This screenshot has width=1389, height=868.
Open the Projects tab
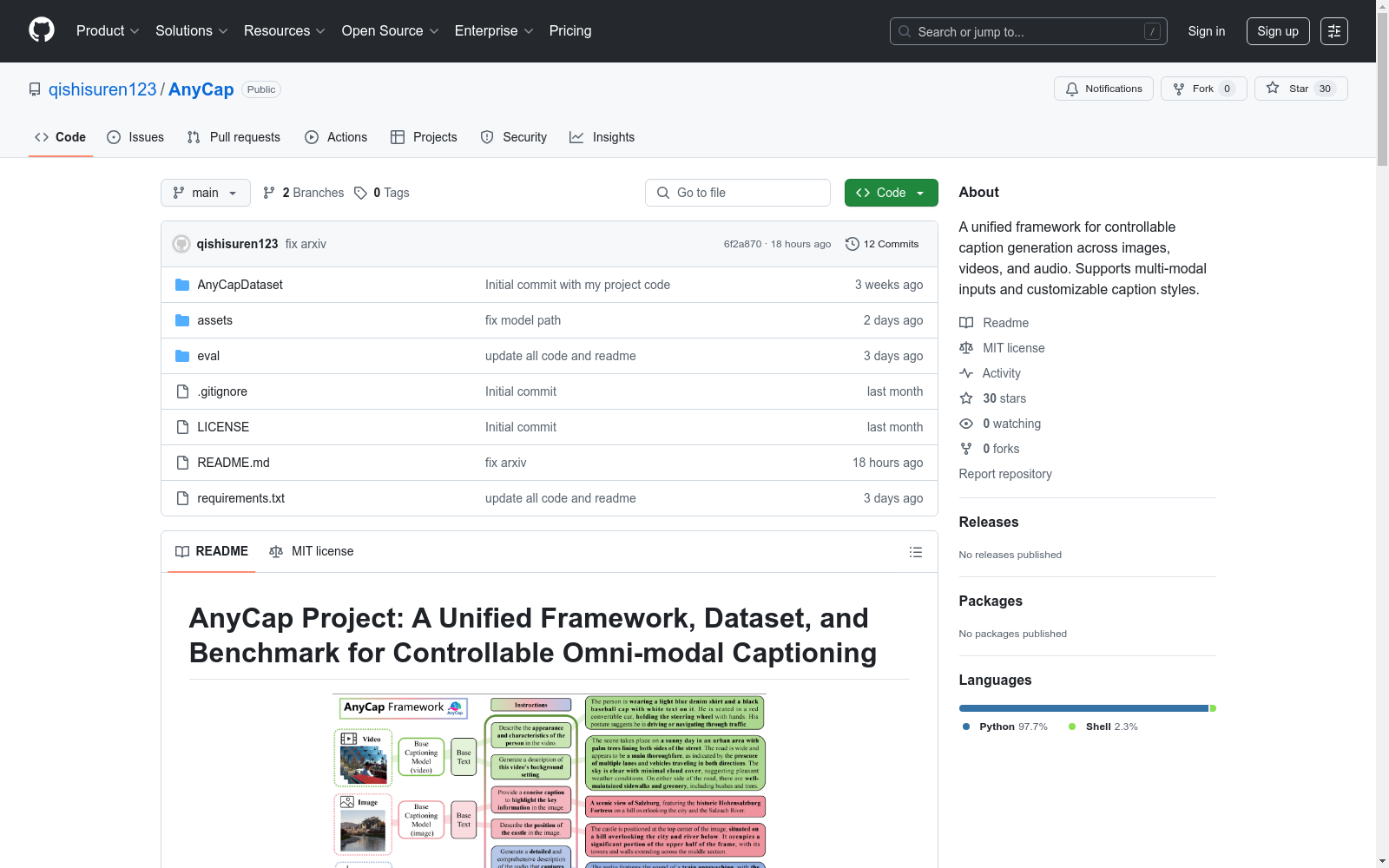click(424, 137)
